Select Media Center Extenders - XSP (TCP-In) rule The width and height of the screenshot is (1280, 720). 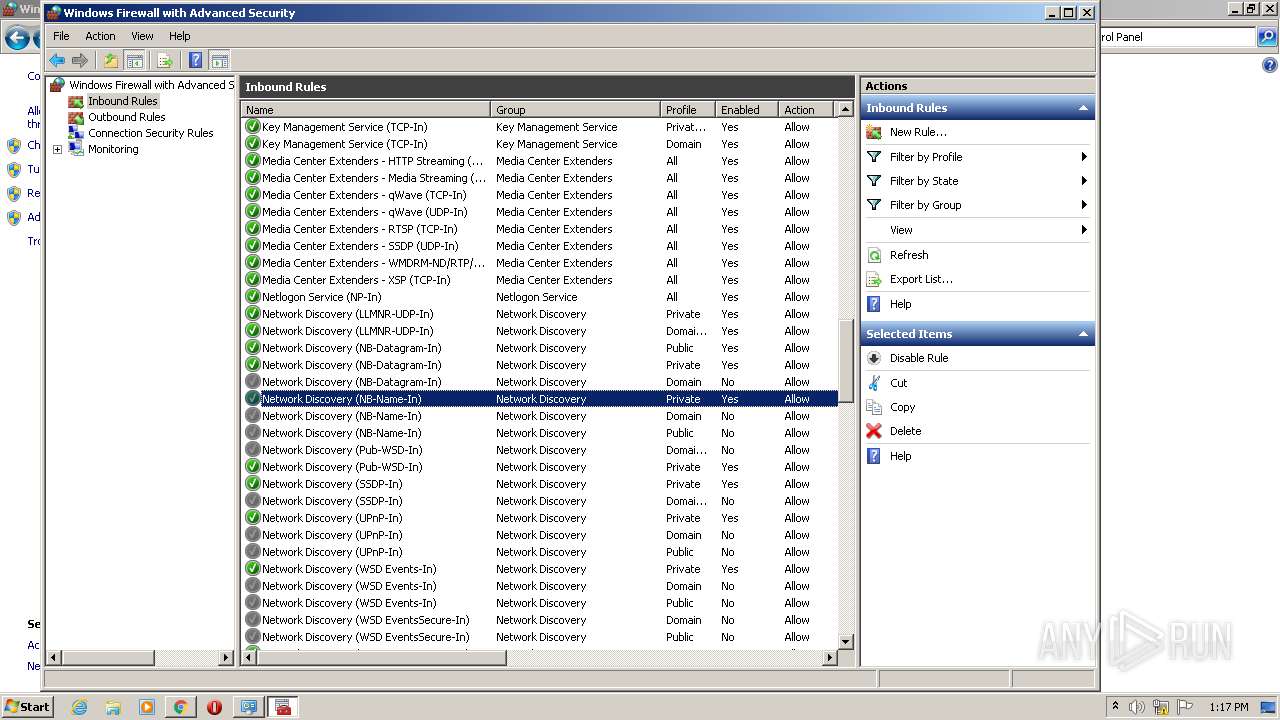tap(540, 280)
